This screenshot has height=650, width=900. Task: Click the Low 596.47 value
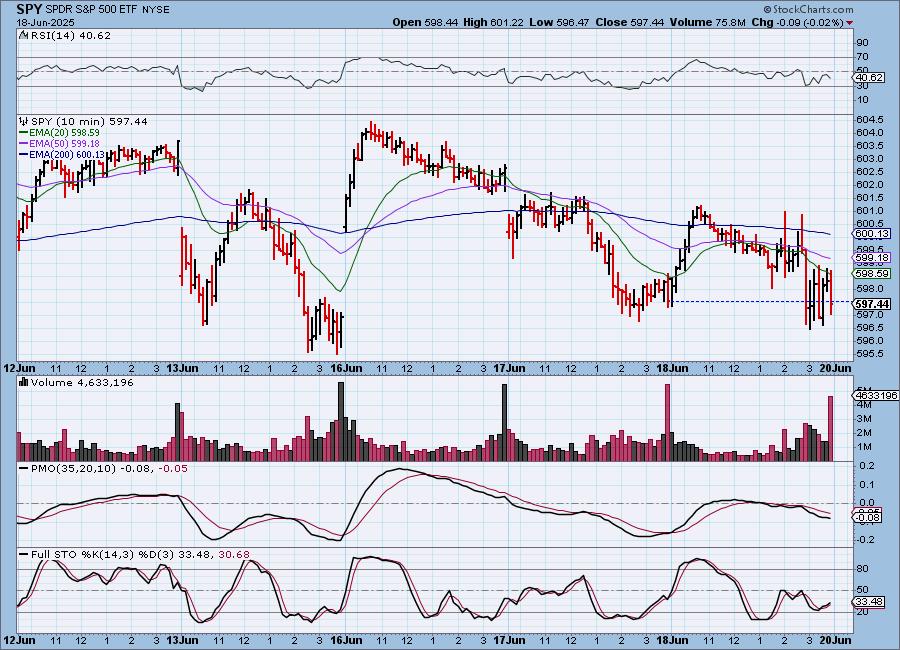(559, 22)
